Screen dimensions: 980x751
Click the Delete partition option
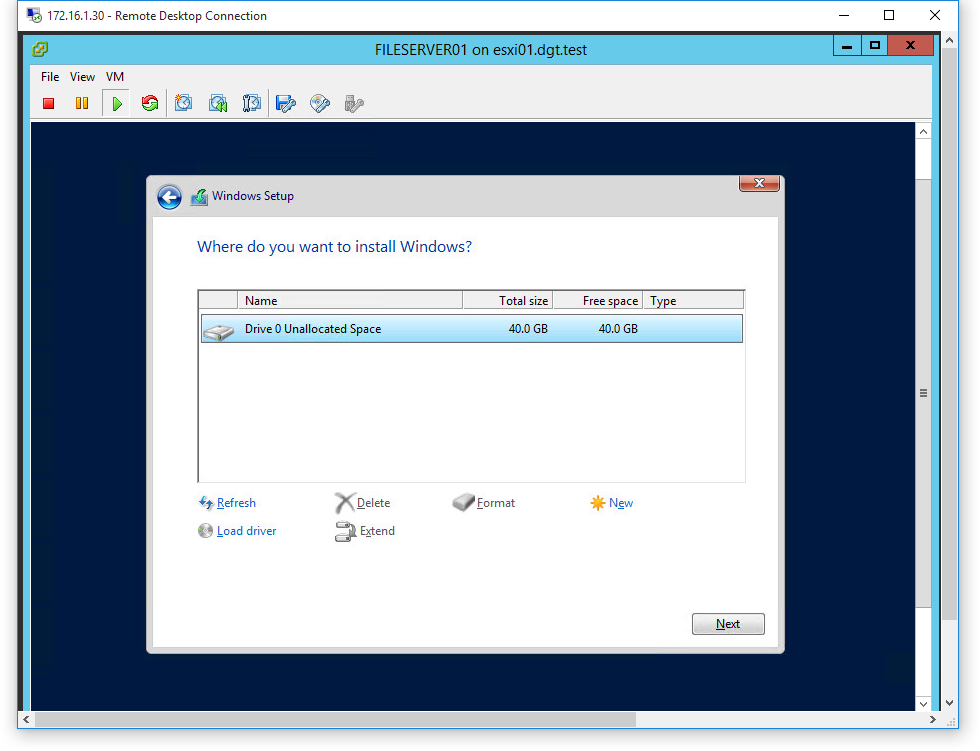coord(373,503)
